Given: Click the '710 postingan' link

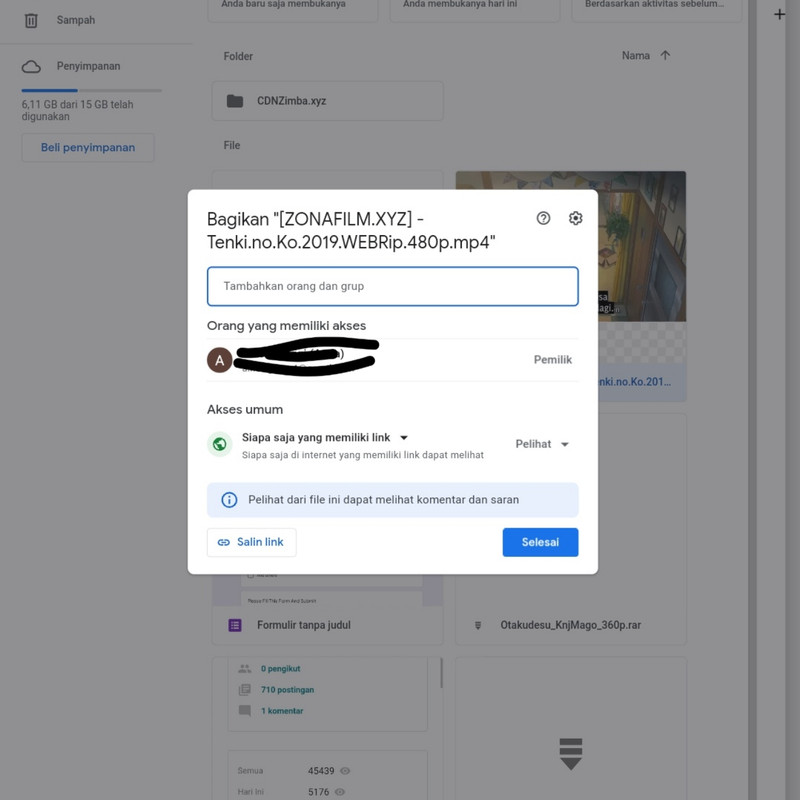Looking at the screenshot, I should coord(287,689).
